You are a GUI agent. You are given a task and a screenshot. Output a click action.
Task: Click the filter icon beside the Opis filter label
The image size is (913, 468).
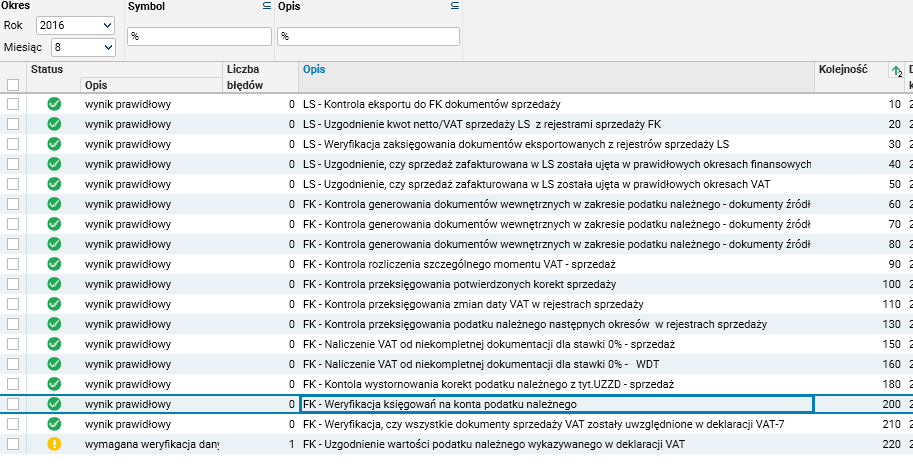455,6
